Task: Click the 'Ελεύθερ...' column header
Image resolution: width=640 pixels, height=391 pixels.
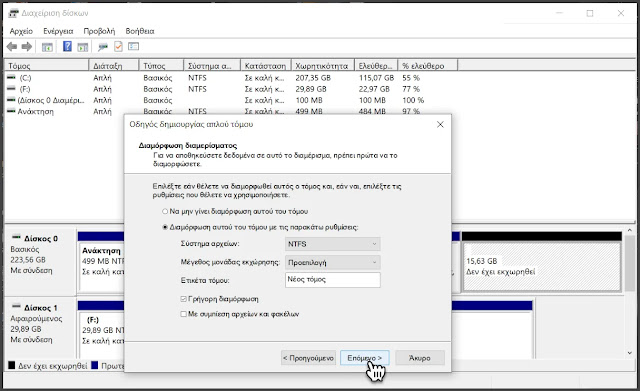Action: [376, 66]
